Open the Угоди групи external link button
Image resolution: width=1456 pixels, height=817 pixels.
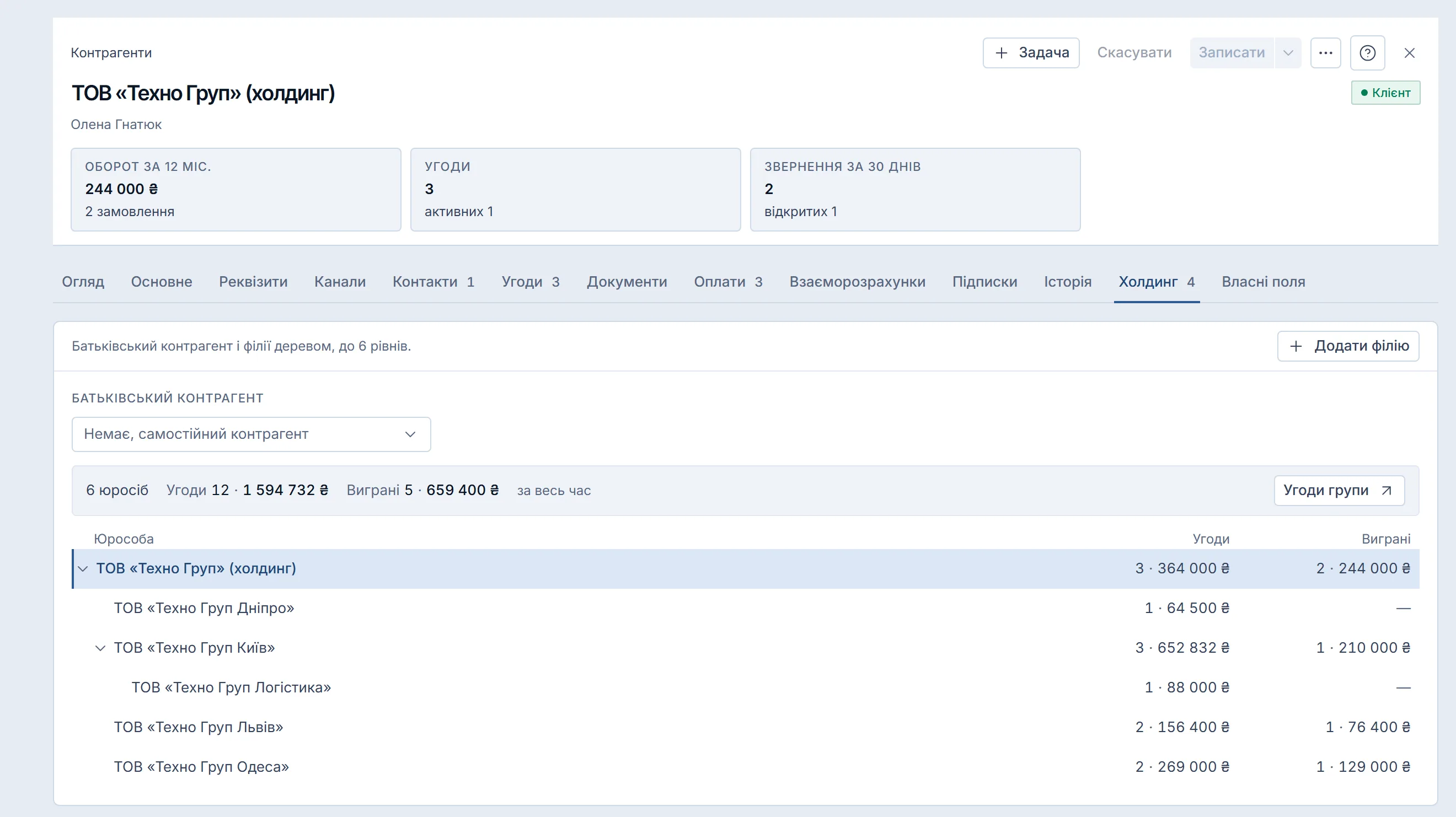click(x=1339, y=491)
